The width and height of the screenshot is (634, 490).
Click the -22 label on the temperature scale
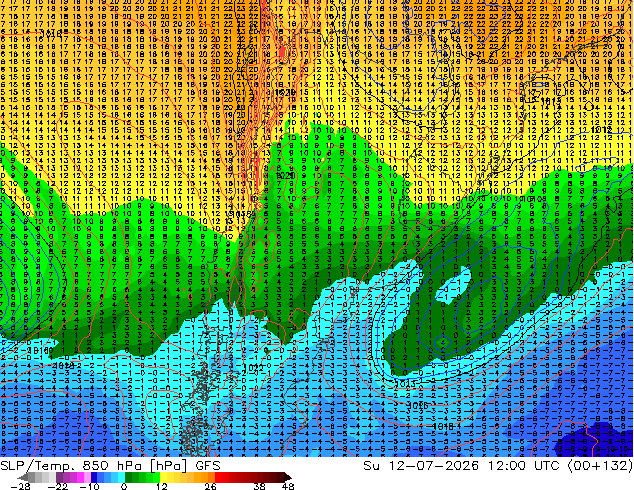58,486
